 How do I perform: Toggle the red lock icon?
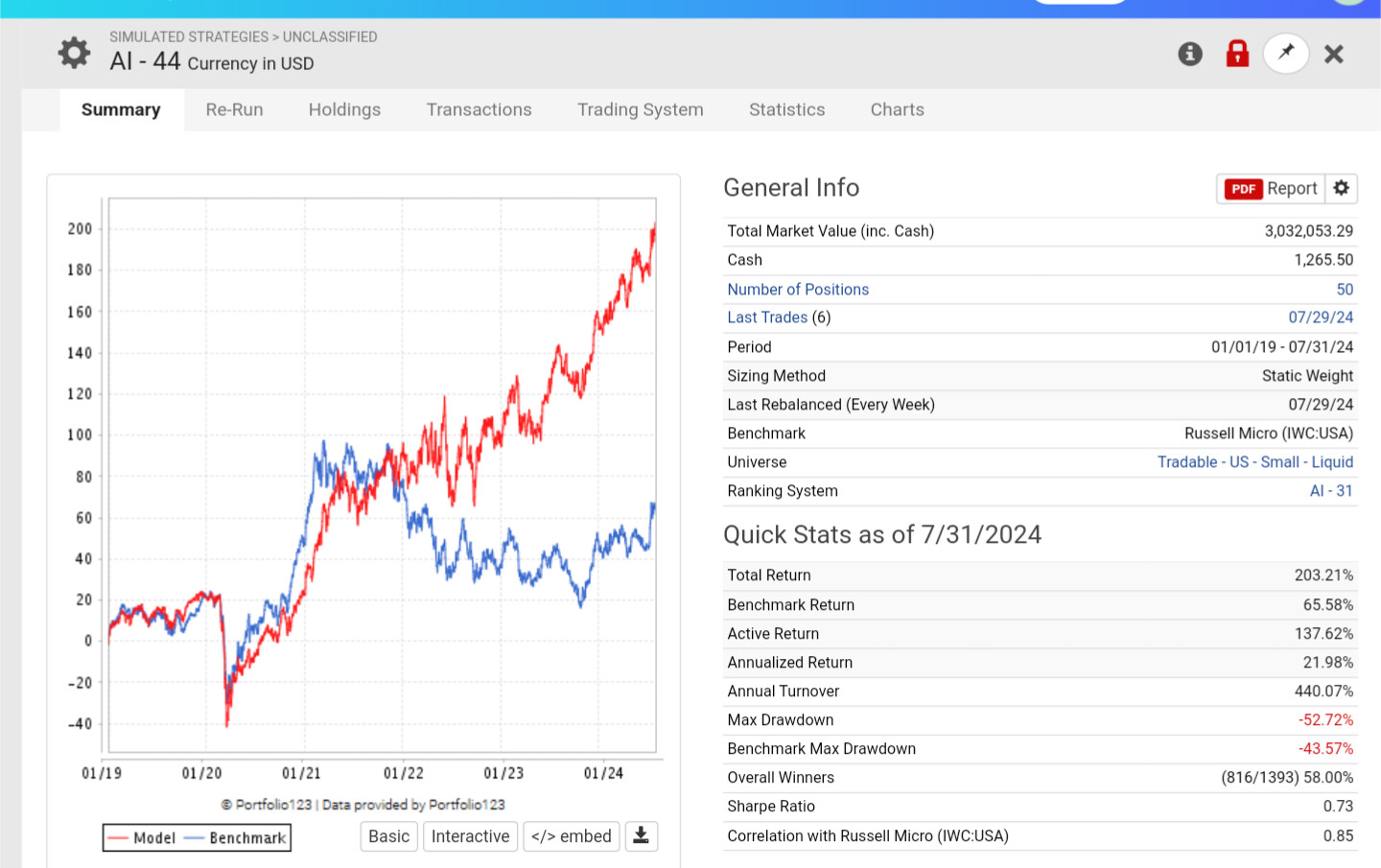(1237, 53)
